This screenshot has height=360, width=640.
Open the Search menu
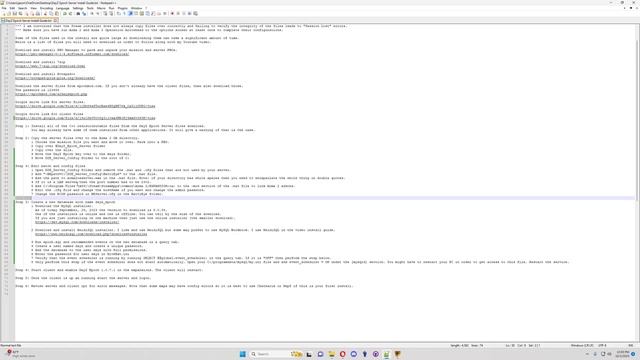point(22,8)
